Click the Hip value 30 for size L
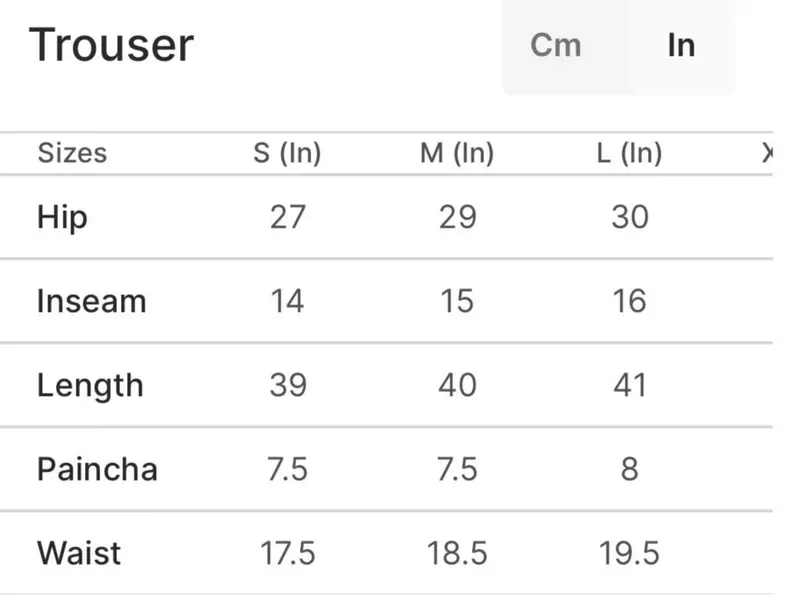Image resolution: width=800 pixels, height=600 pixels. click(629, 217)
